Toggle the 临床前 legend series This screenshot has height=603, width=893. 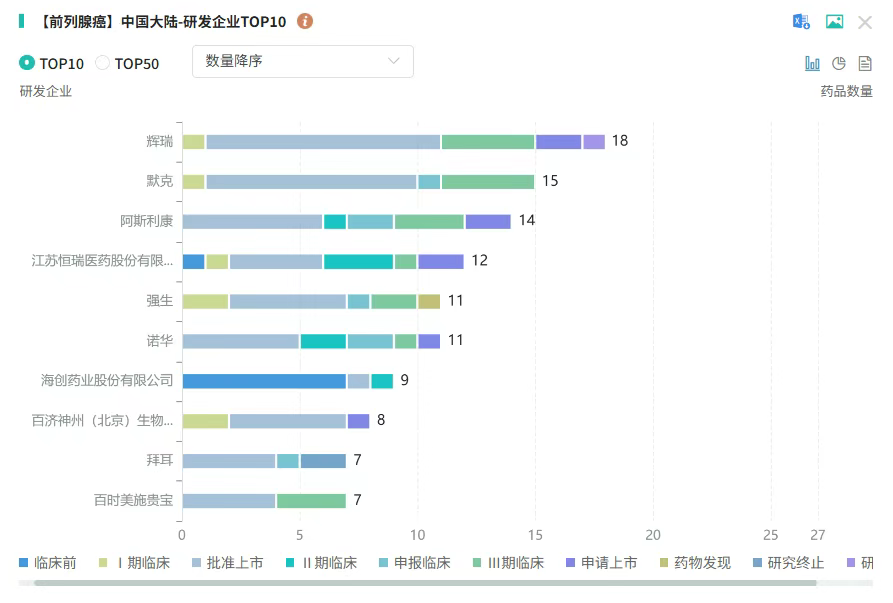coord(48,563)
